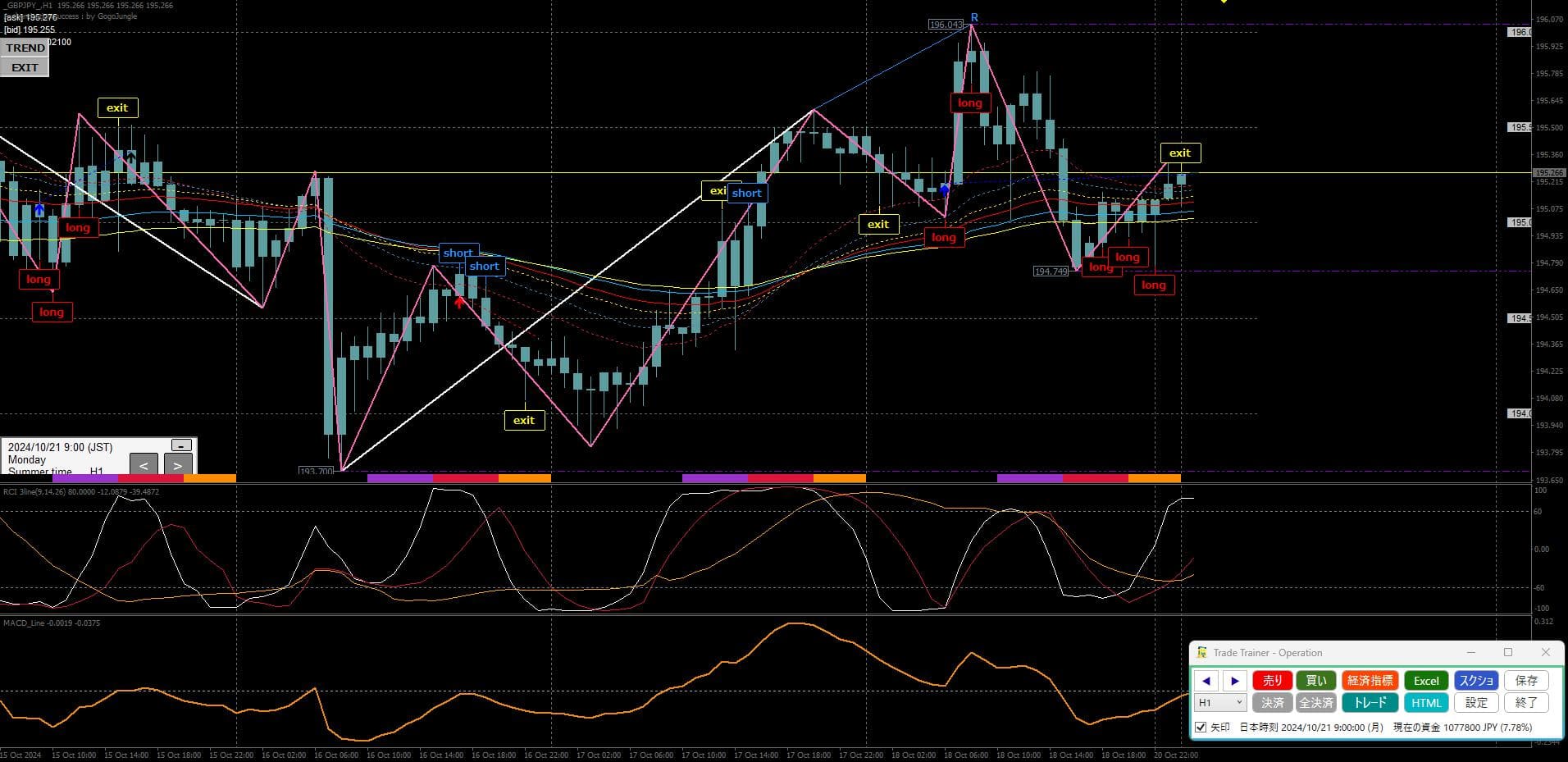Click the red 売り sell button

click(x=1272, y=681)
